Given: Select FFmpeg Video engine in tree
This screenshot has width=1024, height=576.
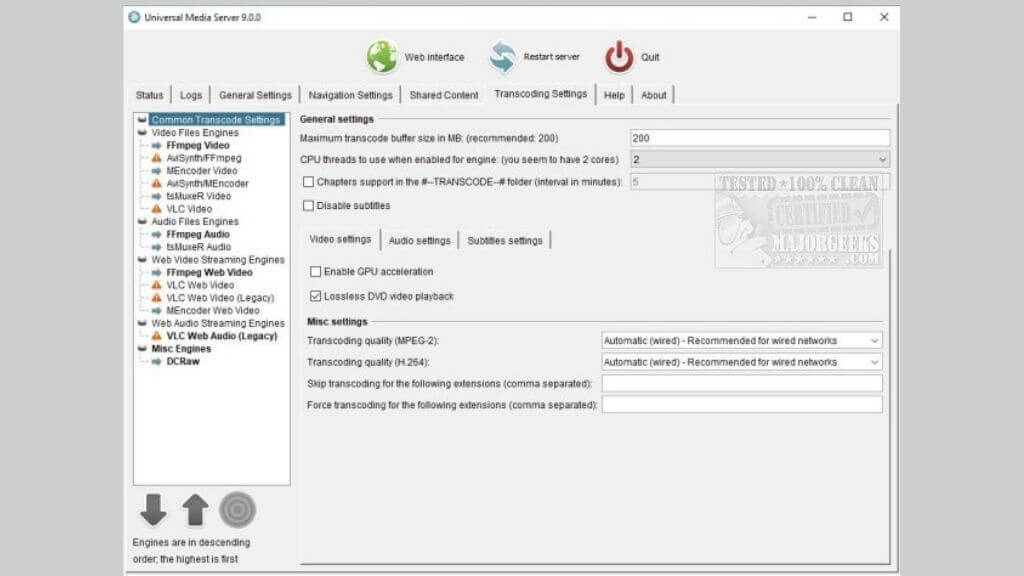Looking at the screenshot, I should tap(198, 146).
